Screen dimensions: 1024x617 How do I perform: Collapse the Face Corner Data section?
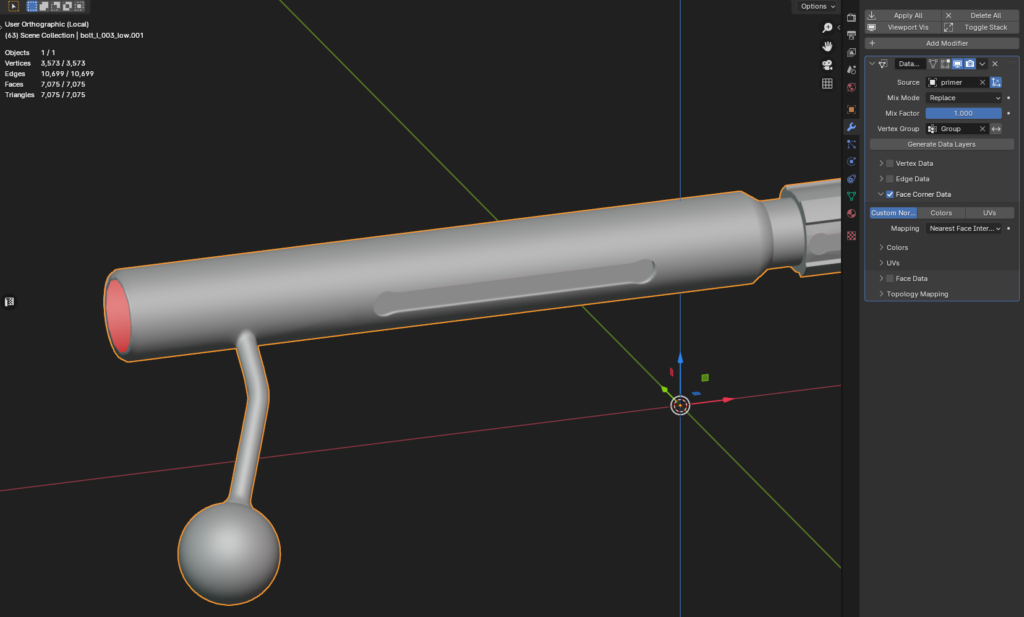881,195
